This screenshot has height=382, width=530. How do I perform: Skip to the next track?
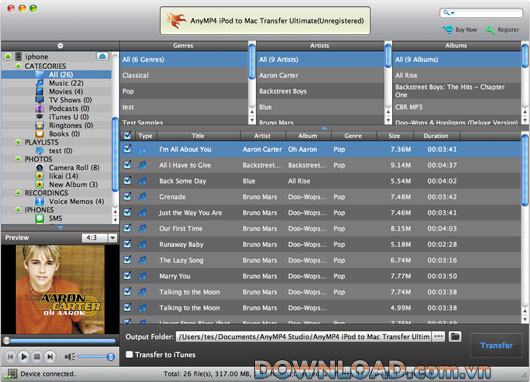tap(50, 356)
